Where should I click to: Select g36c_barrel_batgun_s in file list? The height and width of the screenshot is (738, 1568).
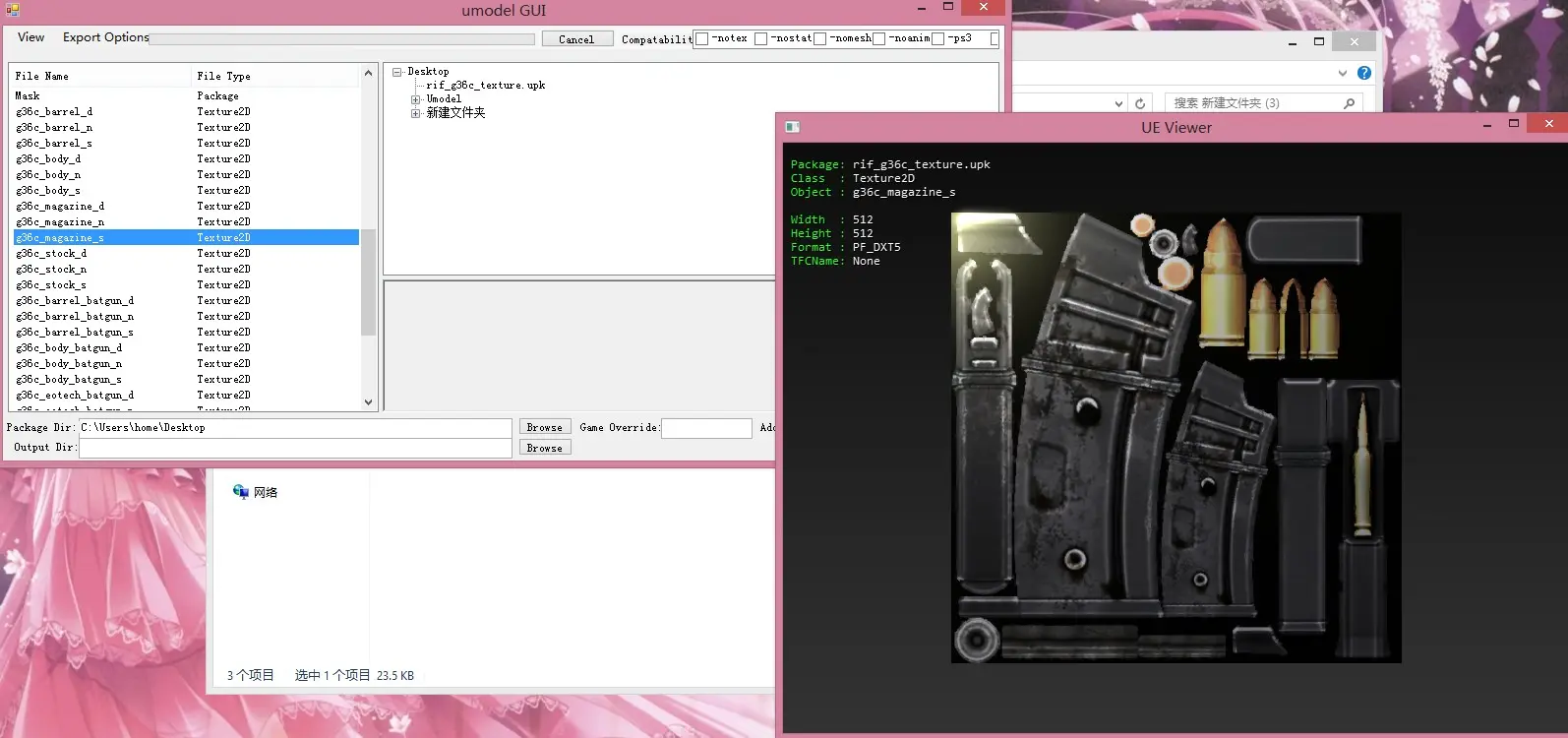point(186,333)
